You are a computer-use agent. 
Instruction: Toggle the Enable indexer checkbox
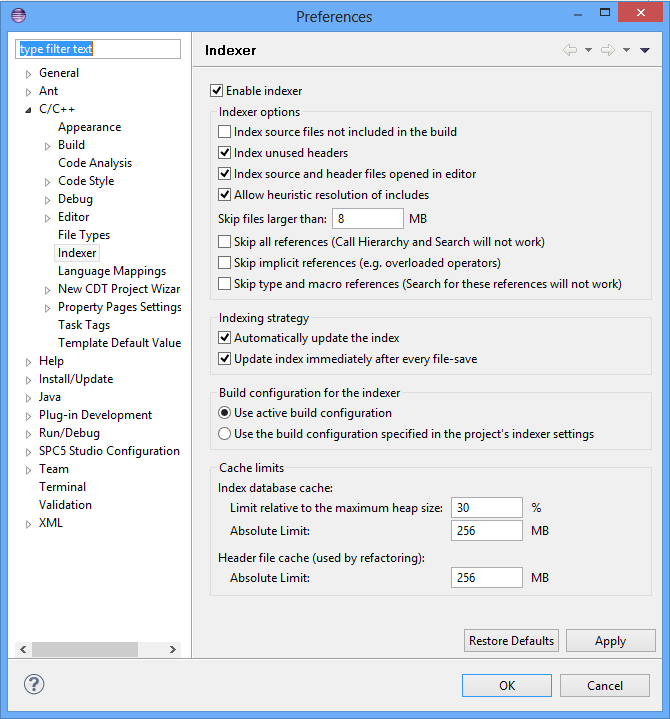216,91
